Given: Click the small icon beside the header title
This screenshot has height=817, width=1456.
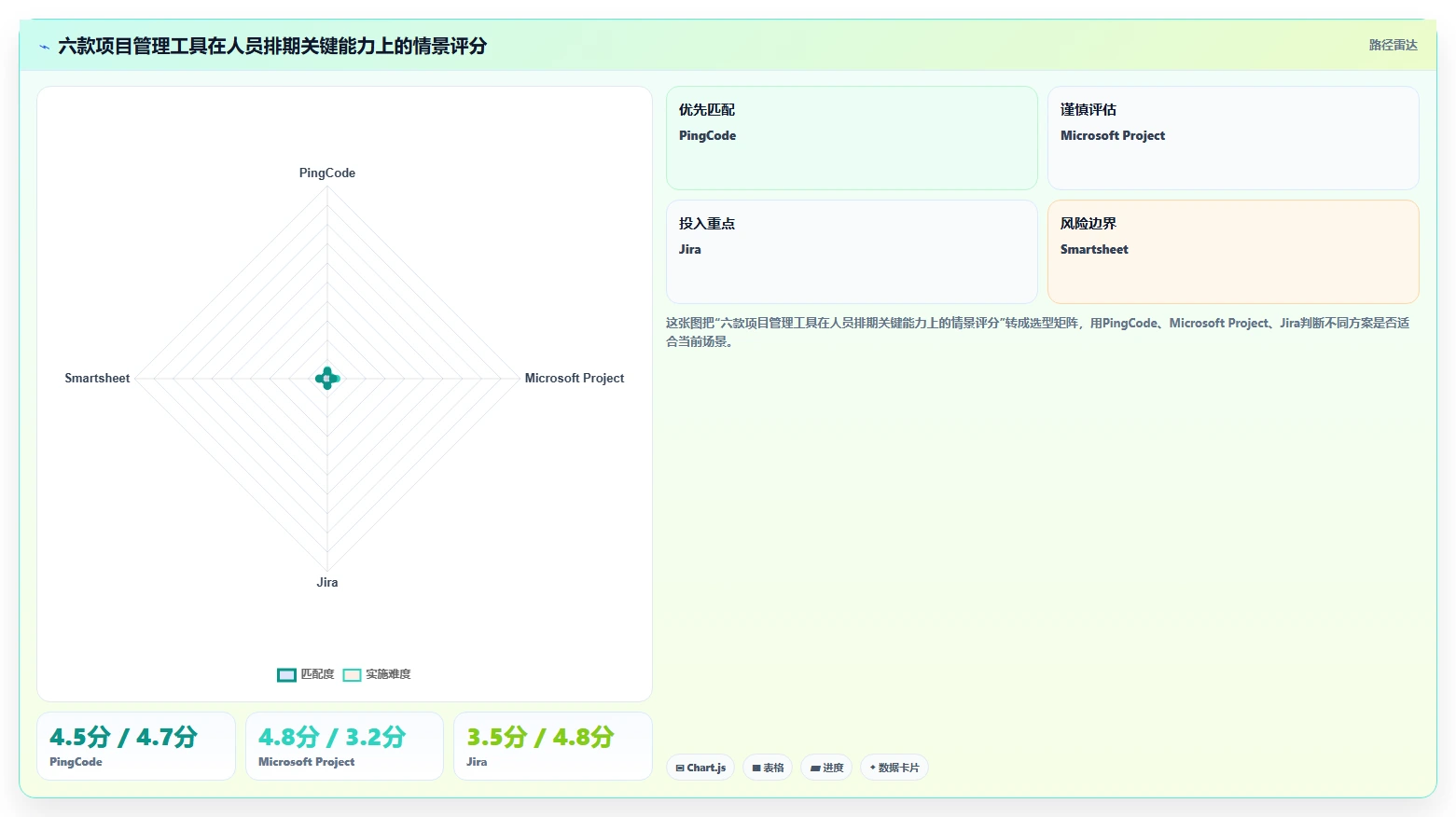Looking at the screenshot, I should (x=44, y=47).
